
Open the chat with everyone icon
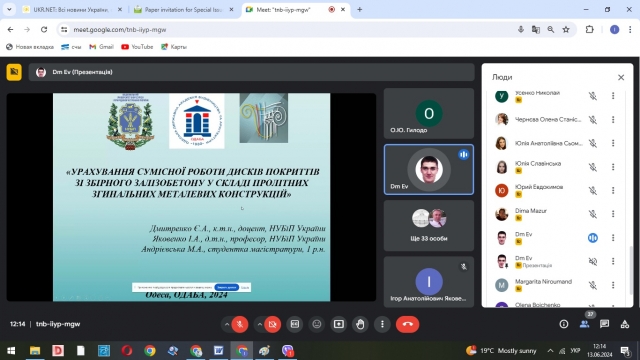(604, 324)
